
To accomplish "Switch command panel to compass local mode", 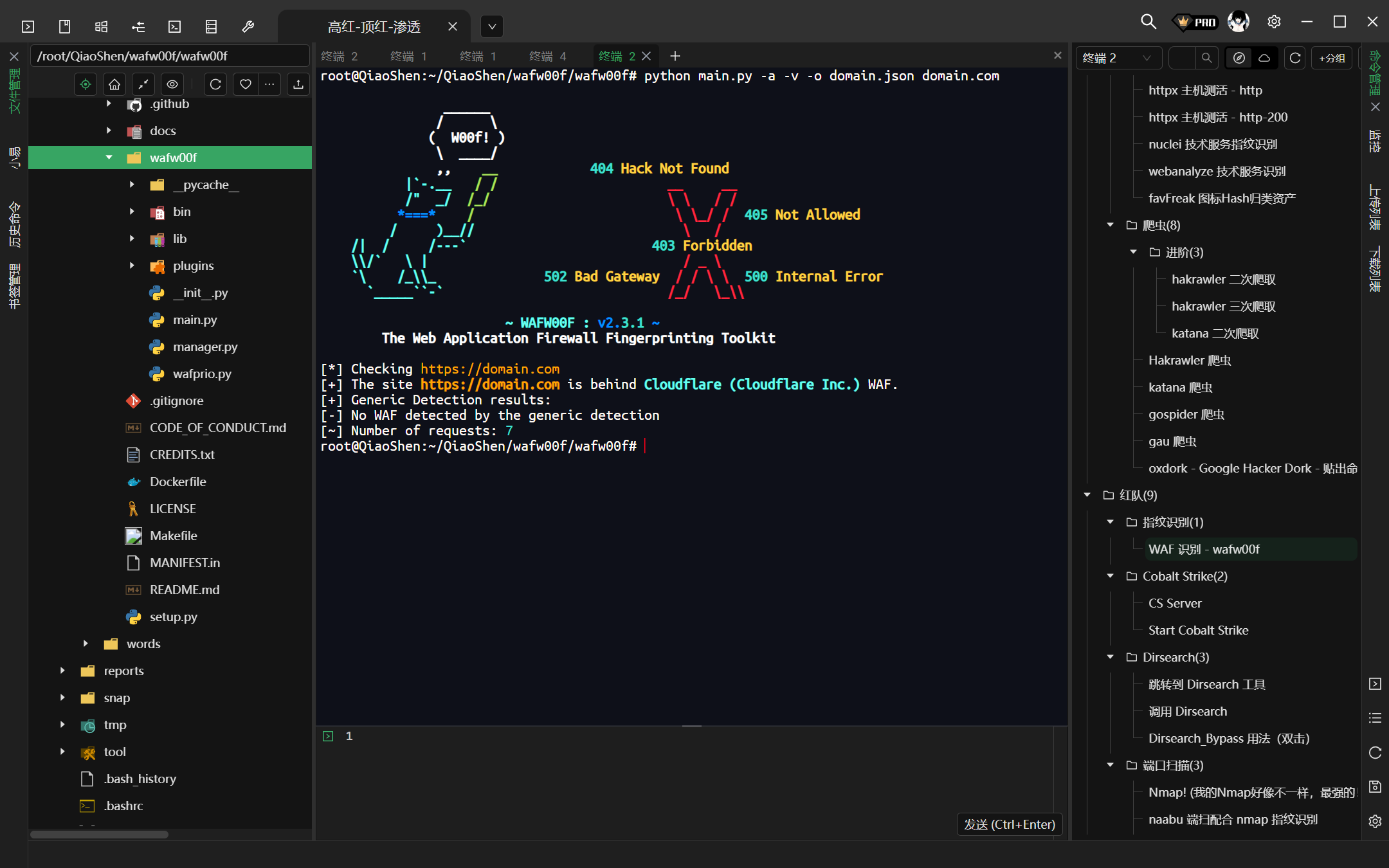I will [1239, 58].
